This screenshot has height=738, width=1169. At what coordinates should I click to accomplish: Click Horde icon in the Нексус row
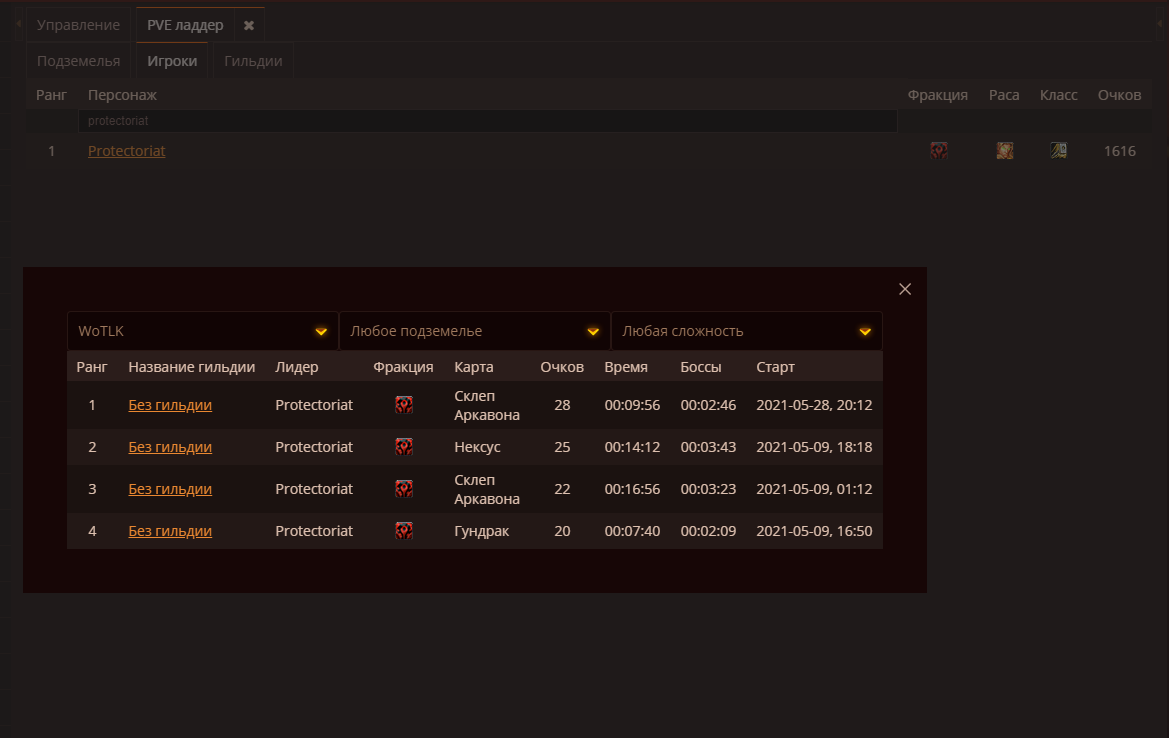403,447
